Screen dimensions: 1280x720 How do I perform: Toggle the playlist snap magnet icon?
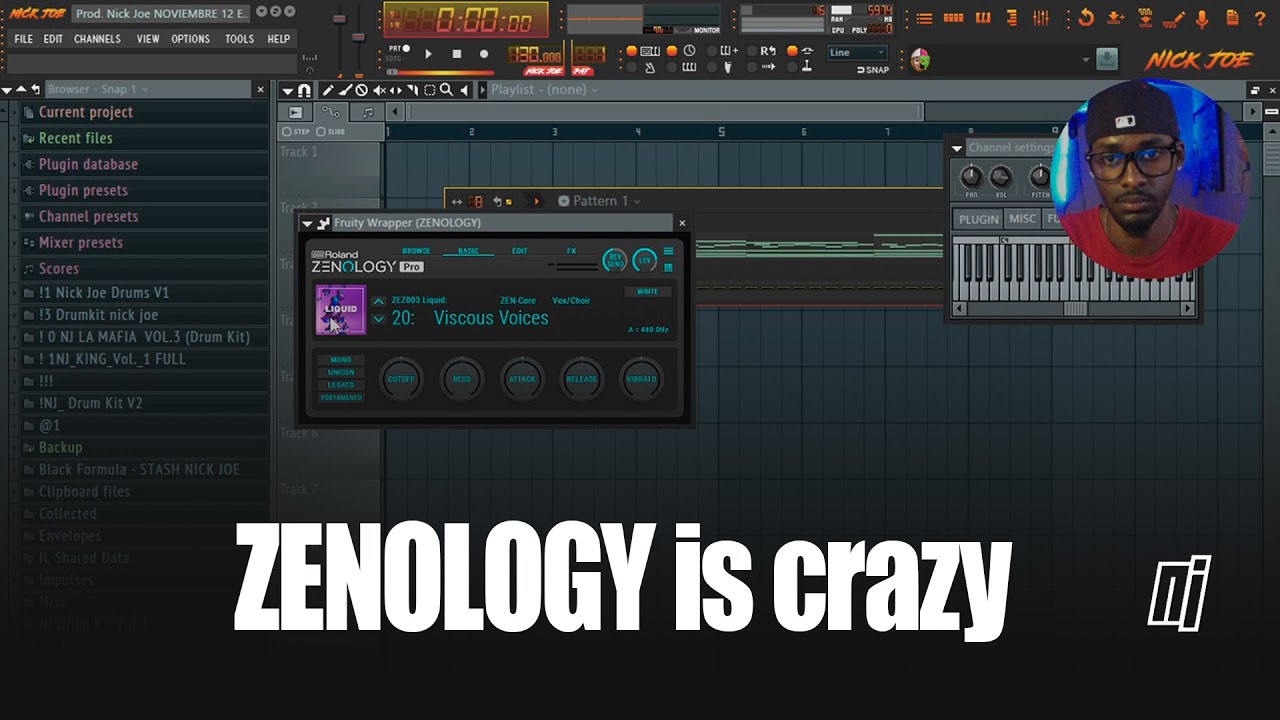304,90
